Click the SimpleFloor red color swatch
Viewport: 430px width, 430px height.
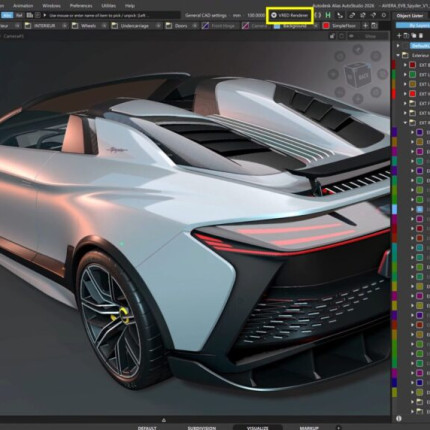(x=326, y=26)
